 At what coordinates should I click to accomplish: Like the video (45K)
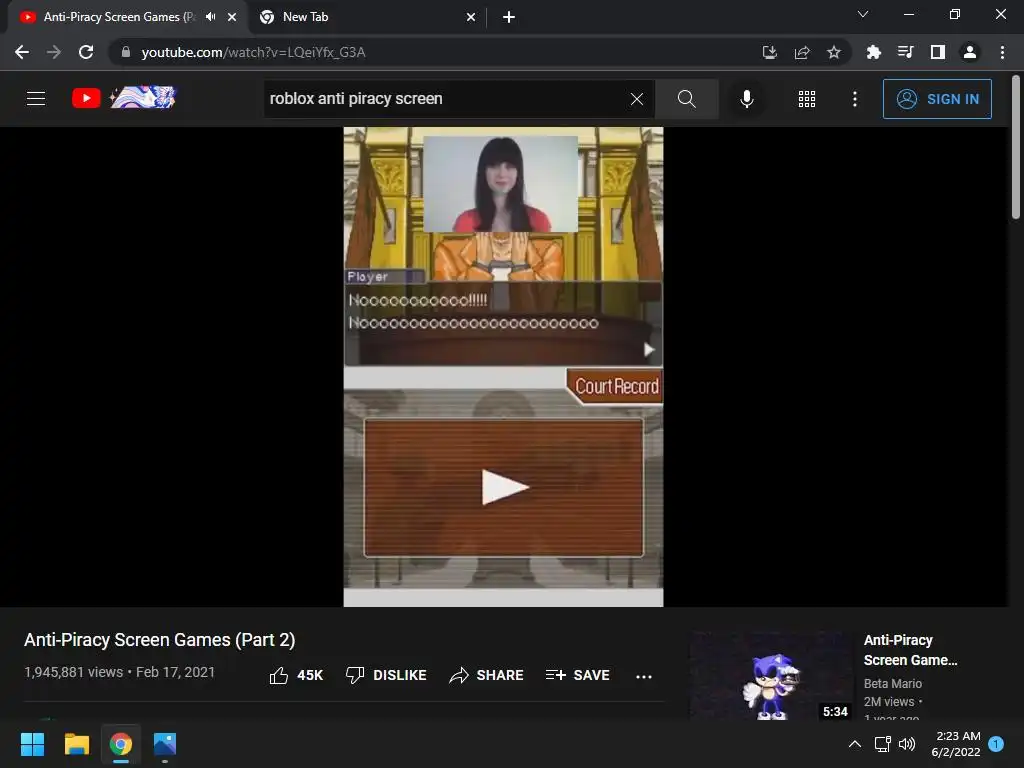[296, 675]
